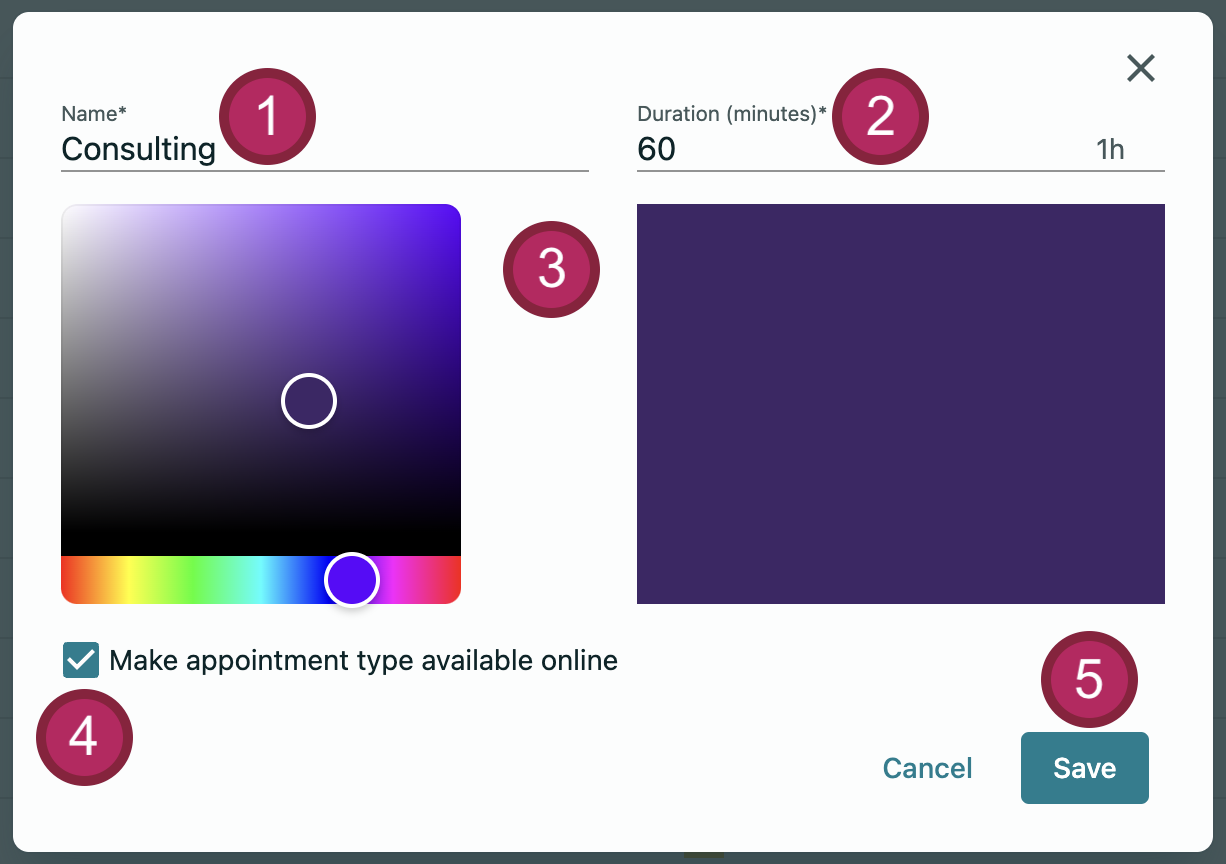
Task: Click numbered marker 4 below the checkbox
Action: coord(84,737)
